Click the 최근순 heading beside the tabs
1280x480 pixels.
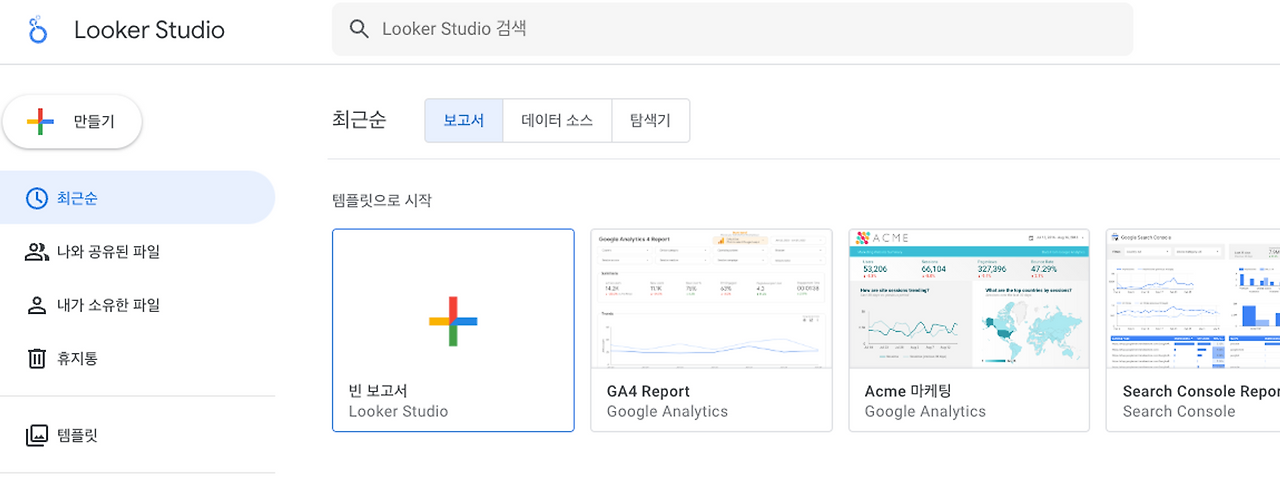click(x=359, y=120)
